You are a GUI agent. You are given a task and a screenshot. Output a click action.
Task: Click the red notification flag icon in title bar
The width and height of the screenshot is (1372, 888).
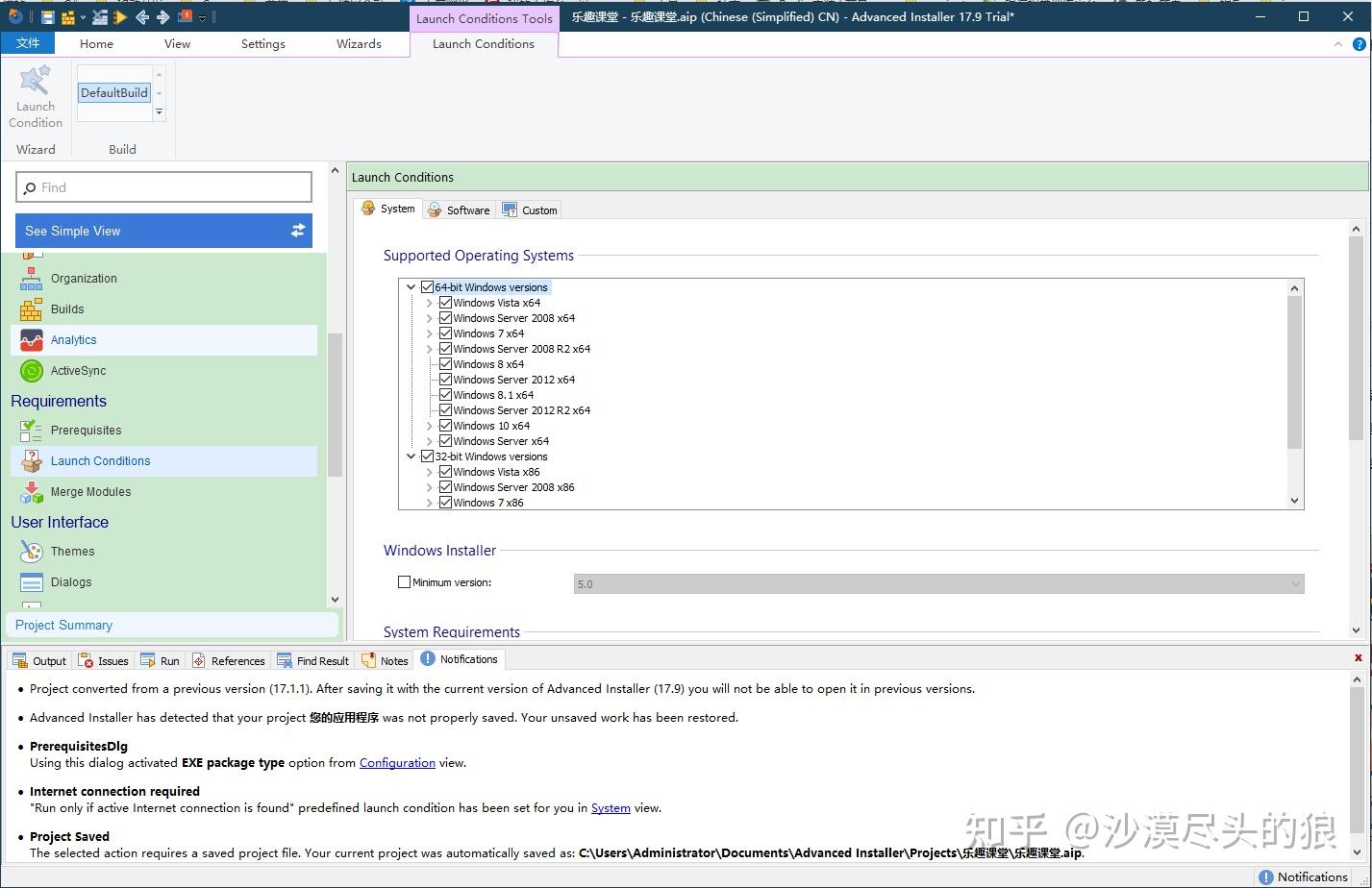tap(185, 16)
